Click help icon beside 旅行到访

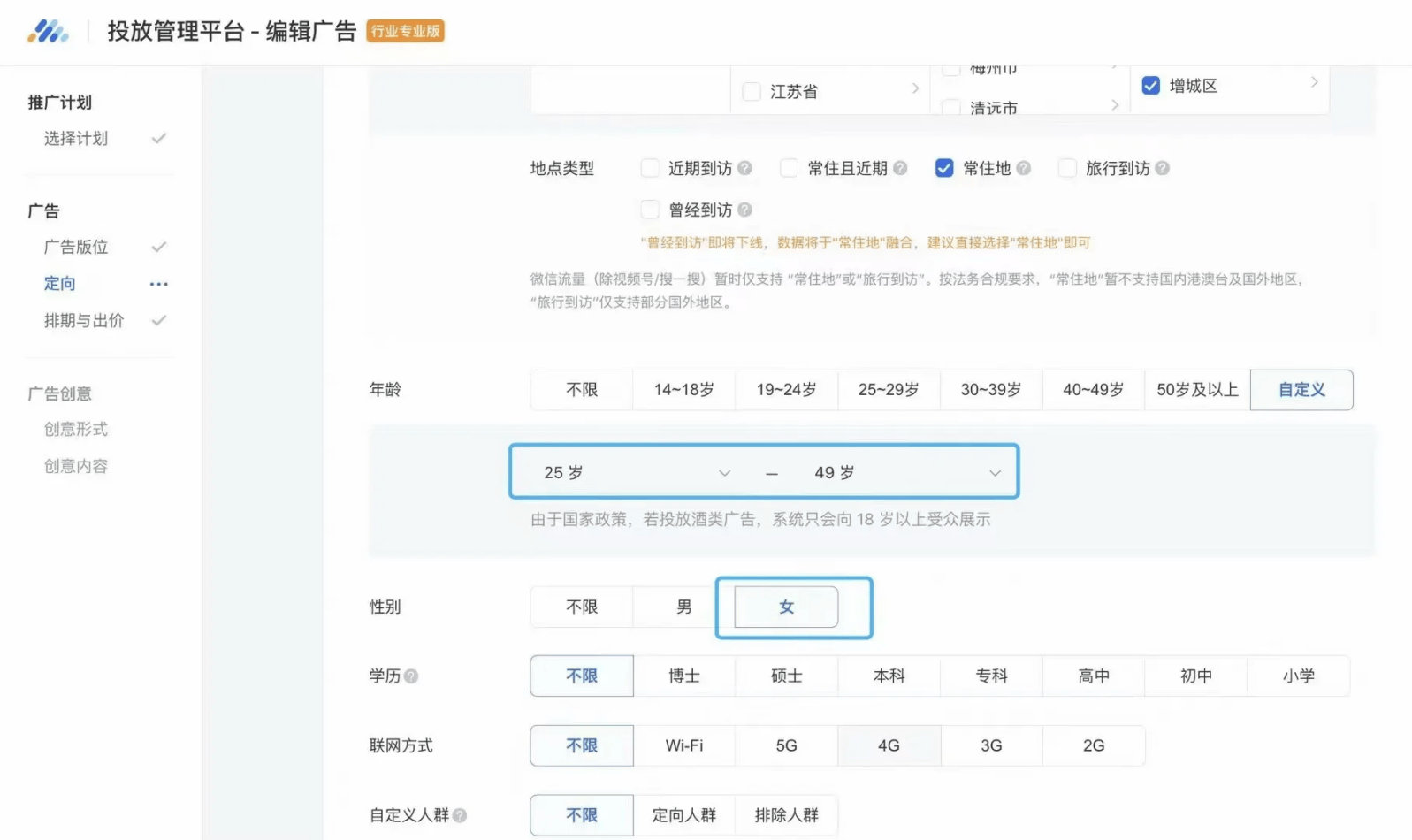(x=1162, y=168)
